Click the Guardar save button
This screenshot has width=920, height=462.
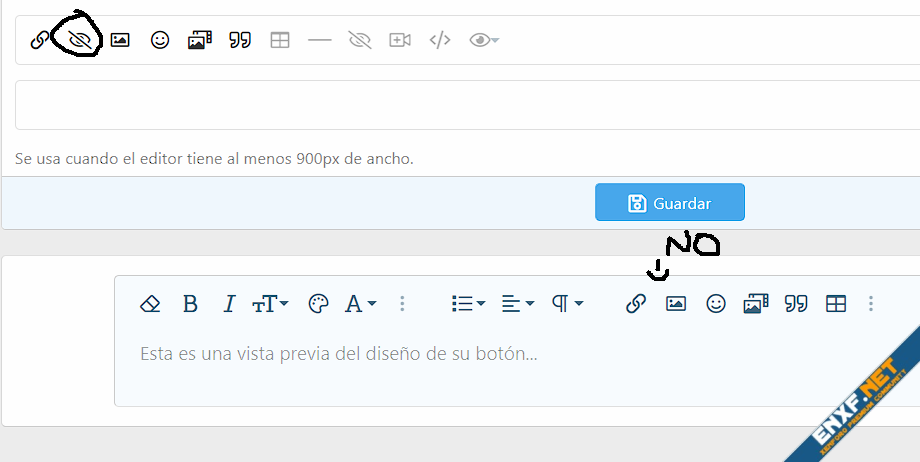click(670, 203)
